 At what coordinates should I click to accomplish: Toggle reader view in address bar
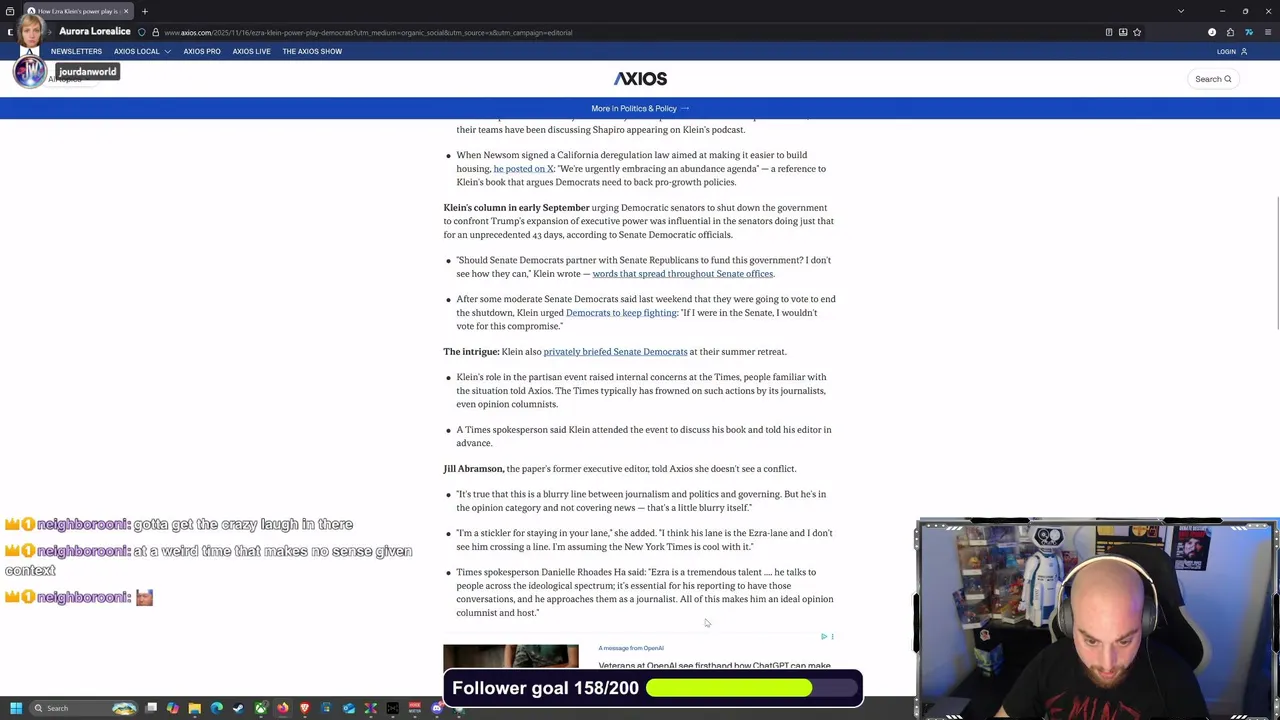point(1109,32)
